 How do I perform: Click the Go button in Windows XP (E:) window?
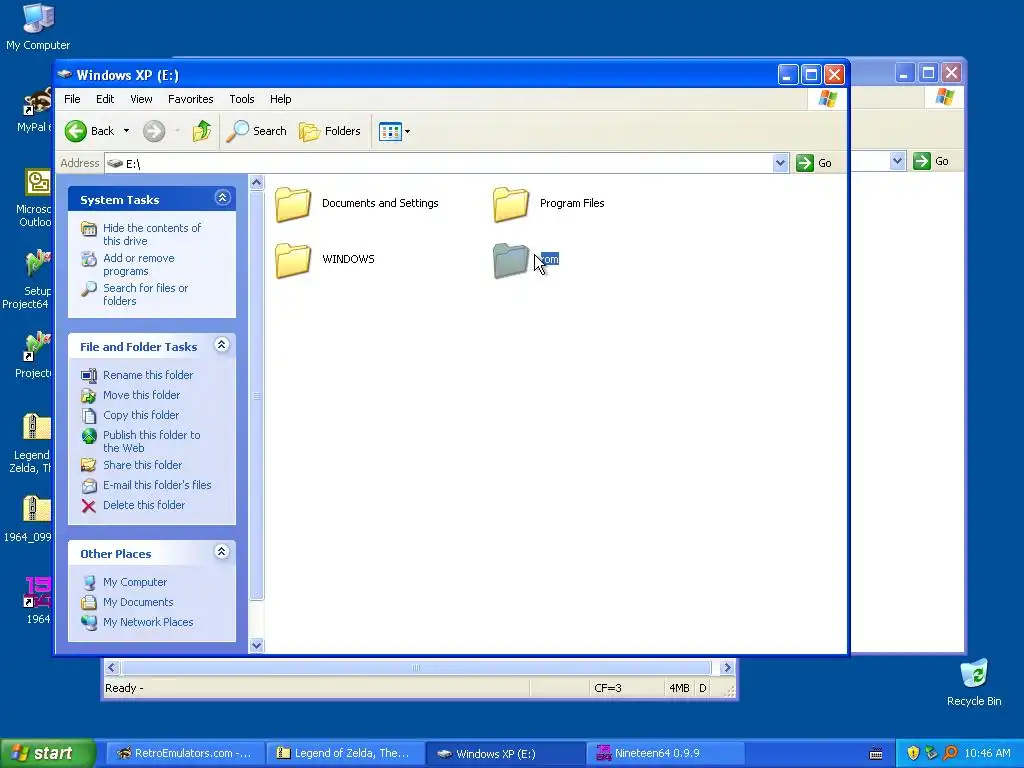click(814, 163)
